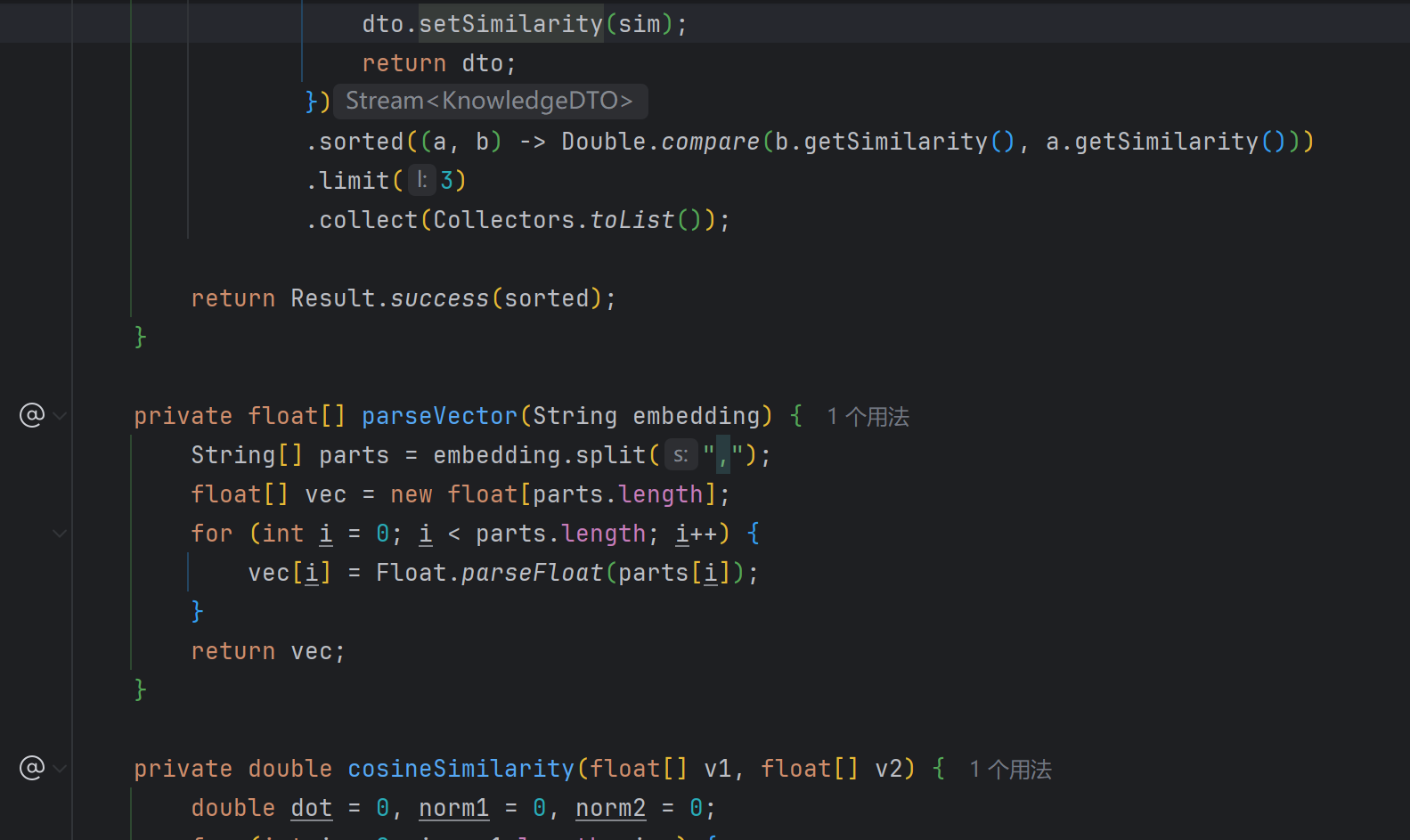This screenshot has height=840, width=1410.
Task: Click the @ gutter icon beside parseVector
Action: (32, 415)
